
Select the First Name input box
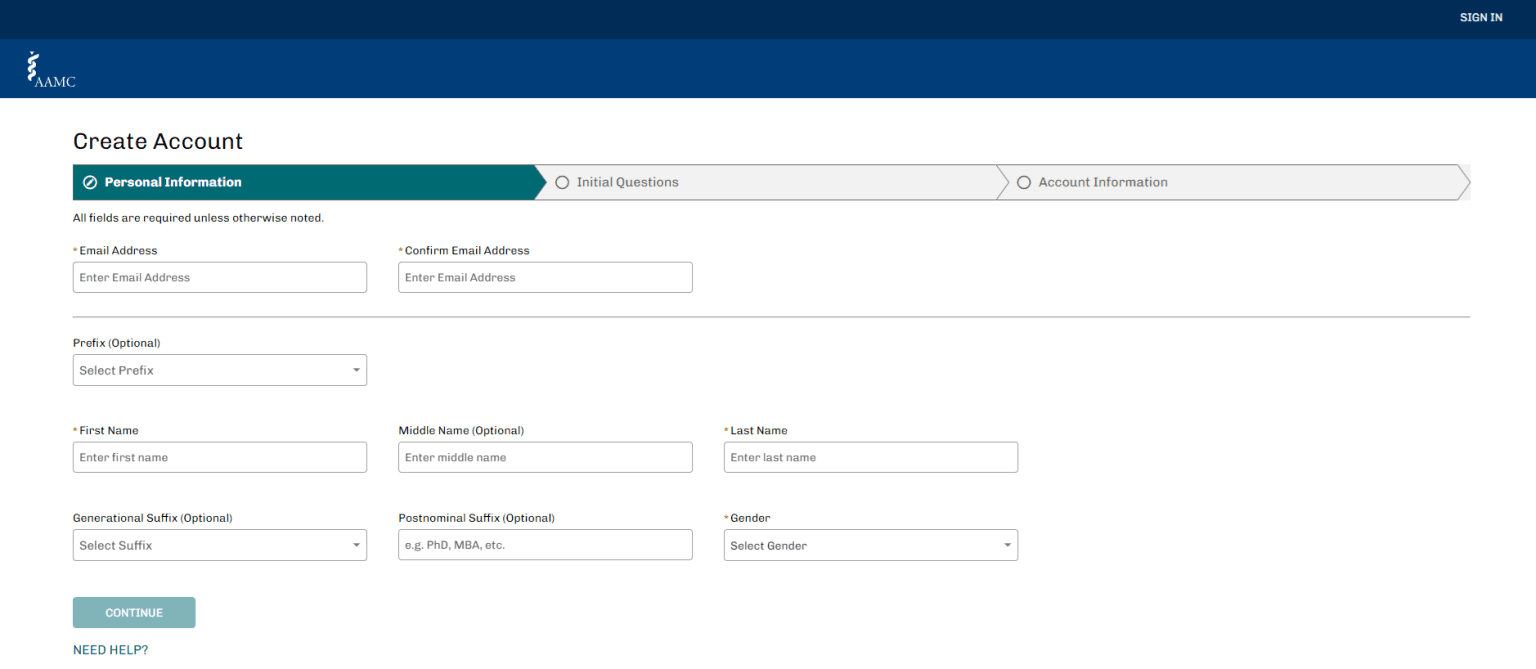point(219,457)
